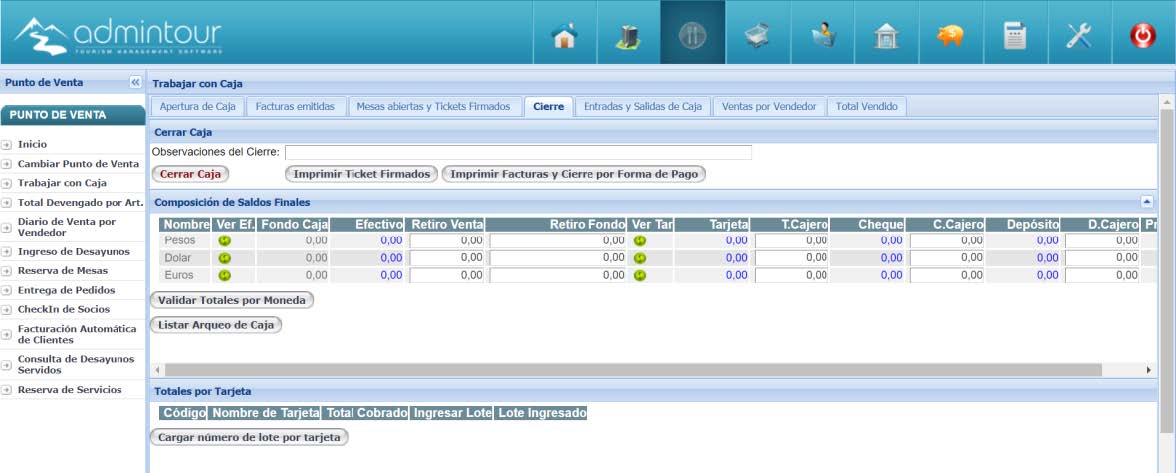Click T.Cajero field in Euros row
This screenshot has height=473, width=1176.
pos(791,275)
